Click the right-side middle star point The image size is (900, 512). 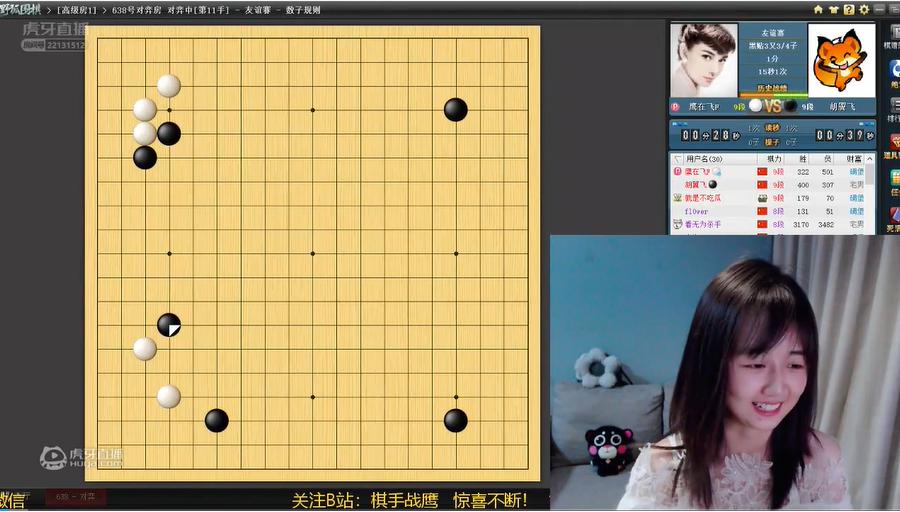tap(456, 253)
